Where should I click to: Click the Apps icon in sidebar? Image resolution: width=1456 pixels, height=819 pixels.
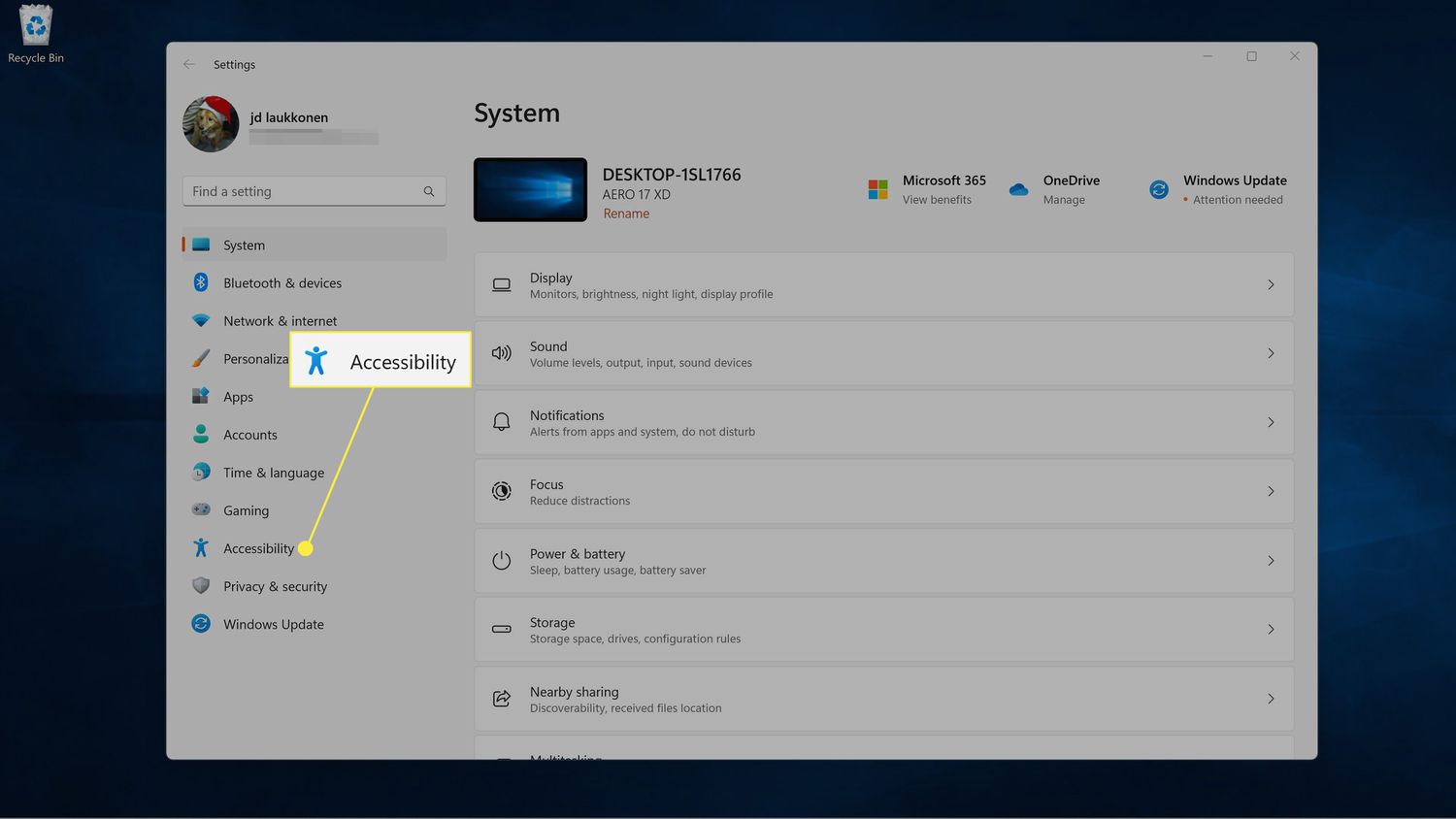click(201, 396)
